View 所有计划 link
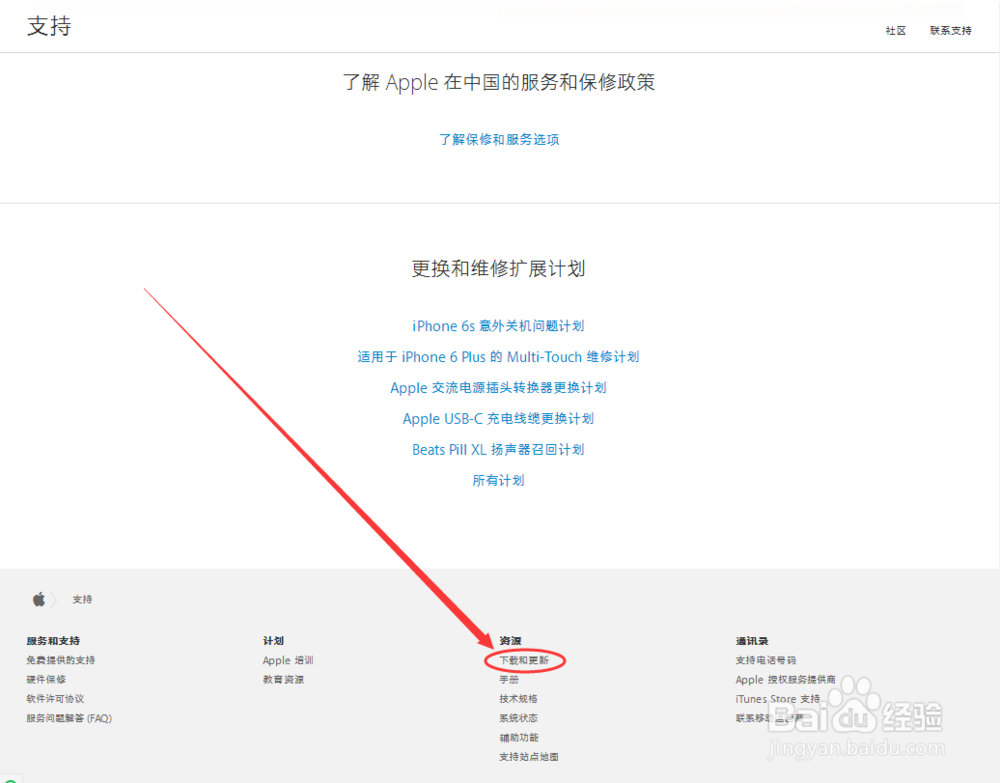The height and width of the screenshot is (783, 1000). pyautogui.click(x=498, y=480)
